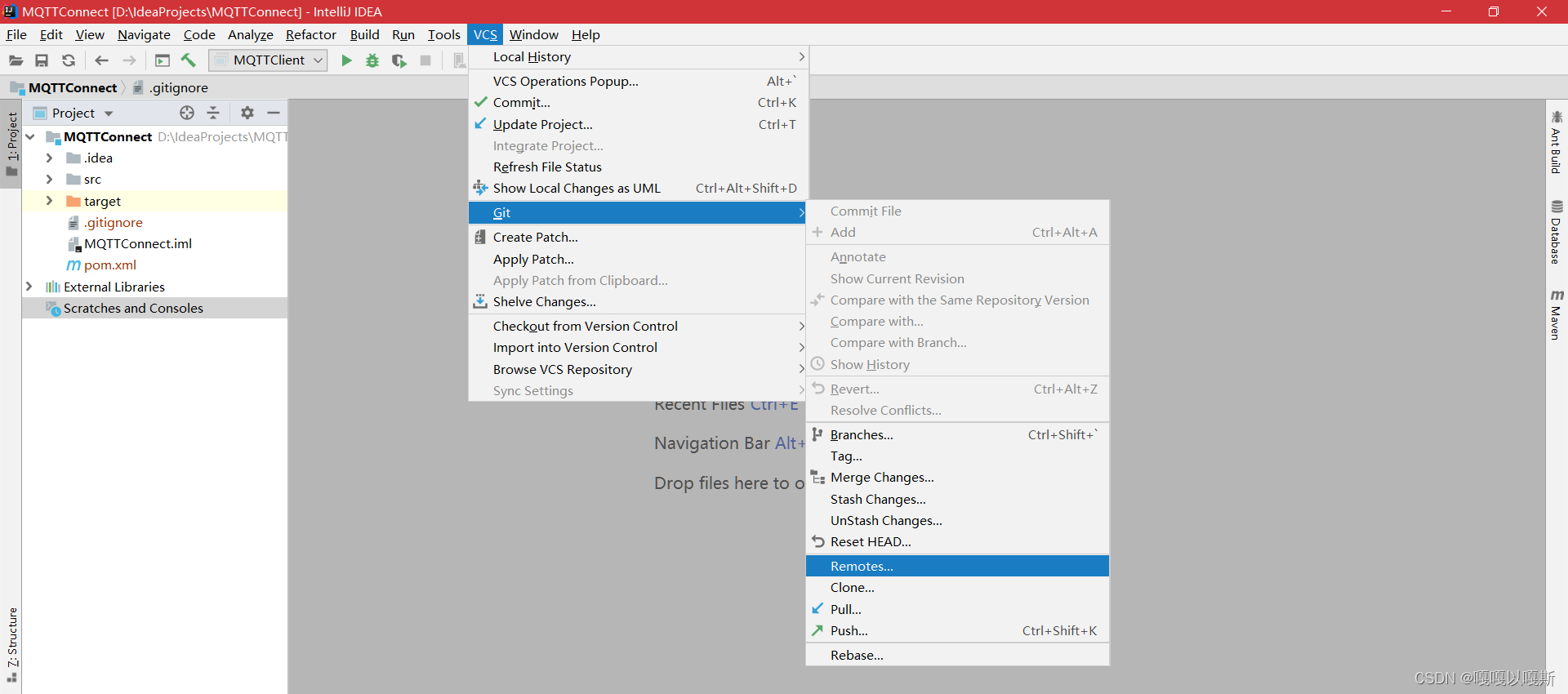Open the File menu
The image size is (1568, 694).
coord(16,34)
